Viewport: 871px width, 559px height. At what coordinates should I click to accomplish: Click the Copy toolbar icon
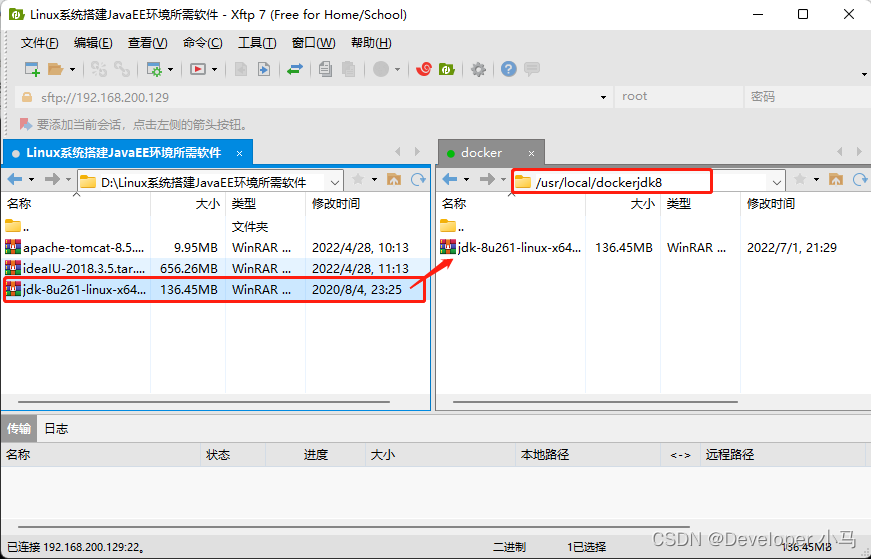[x=326, y=69]
